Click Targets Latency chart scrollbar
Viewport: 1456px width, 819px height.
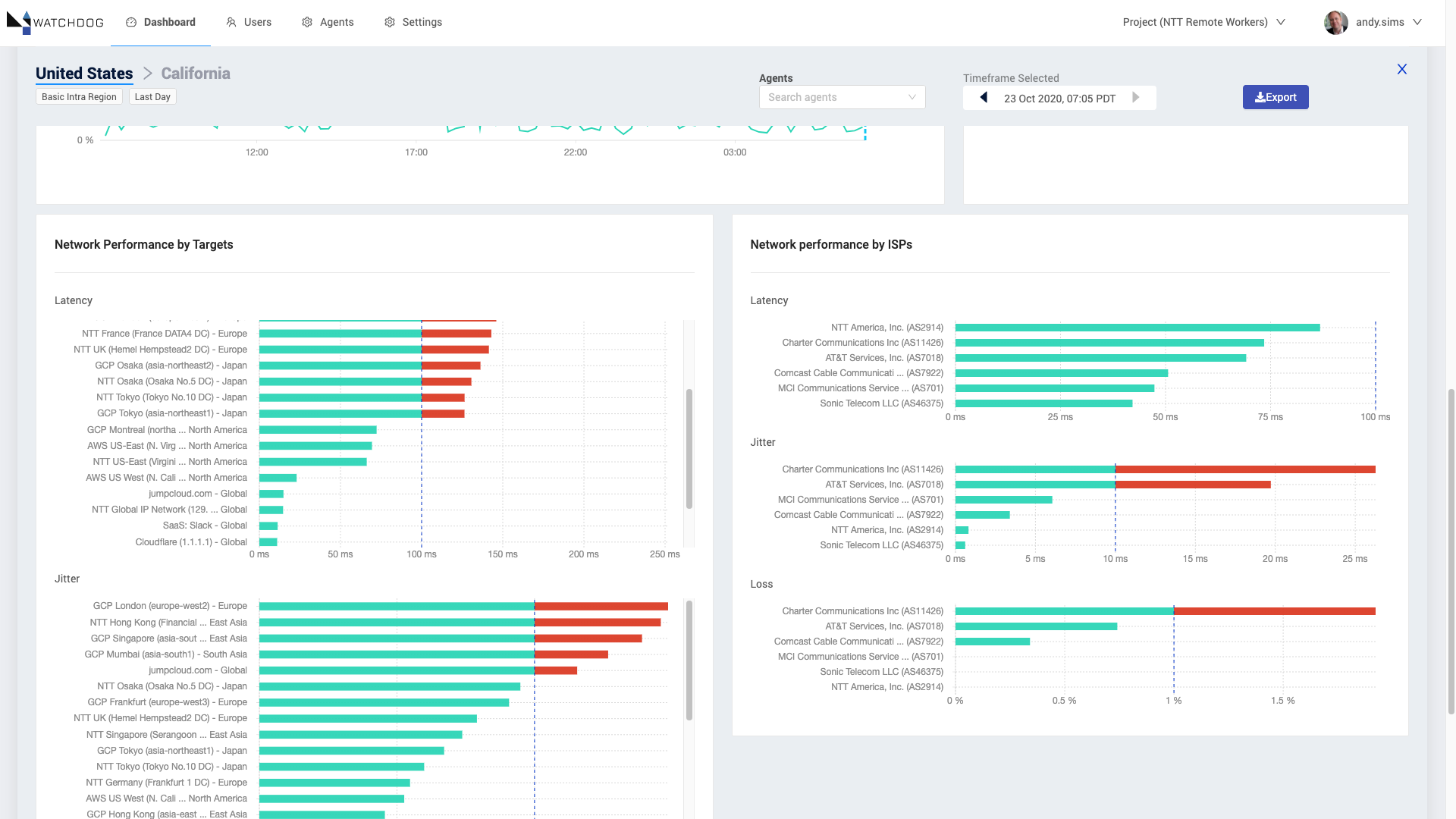point(689,449)
